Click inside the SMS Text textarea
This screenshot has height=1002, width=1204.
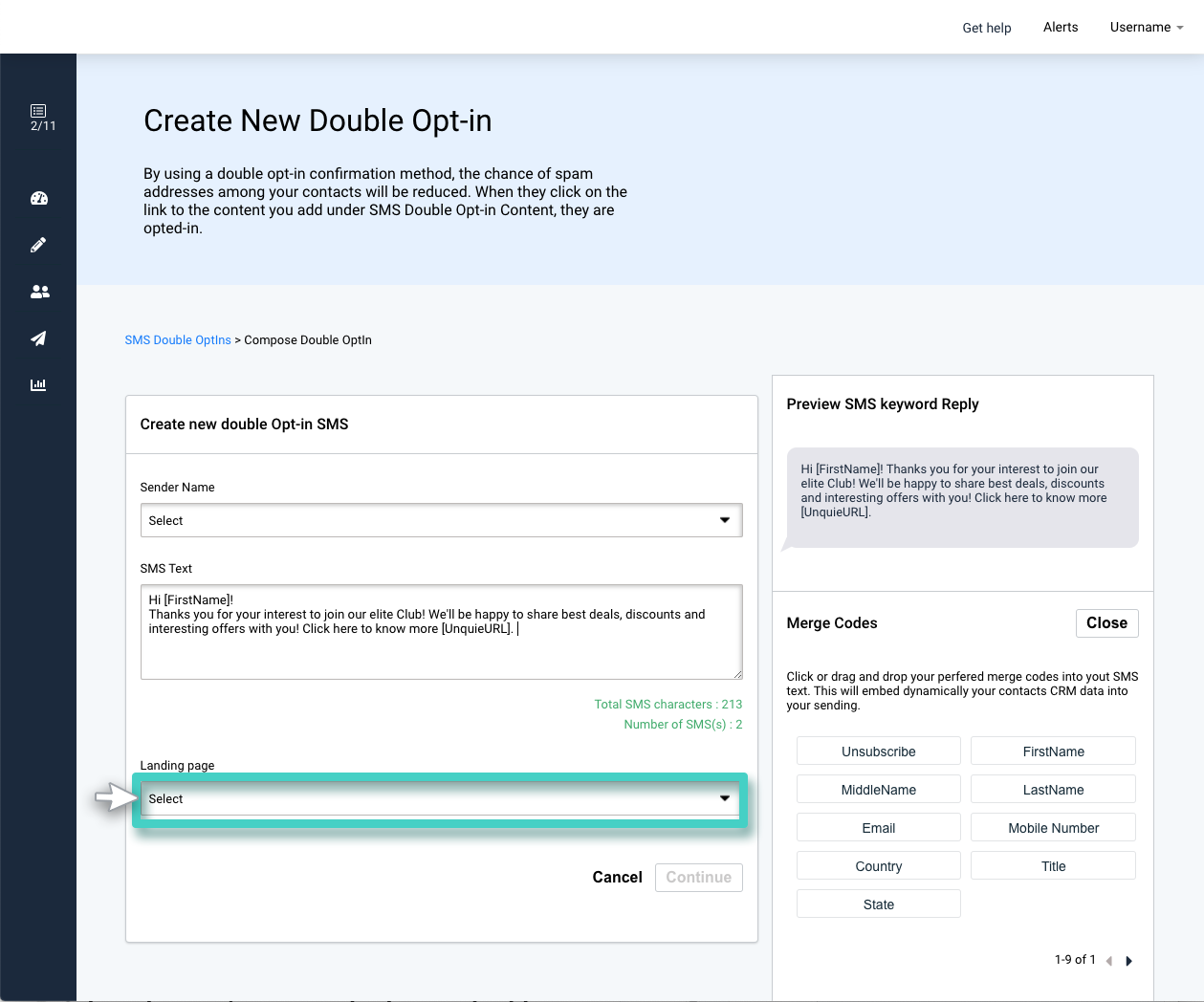pos(442,632)
